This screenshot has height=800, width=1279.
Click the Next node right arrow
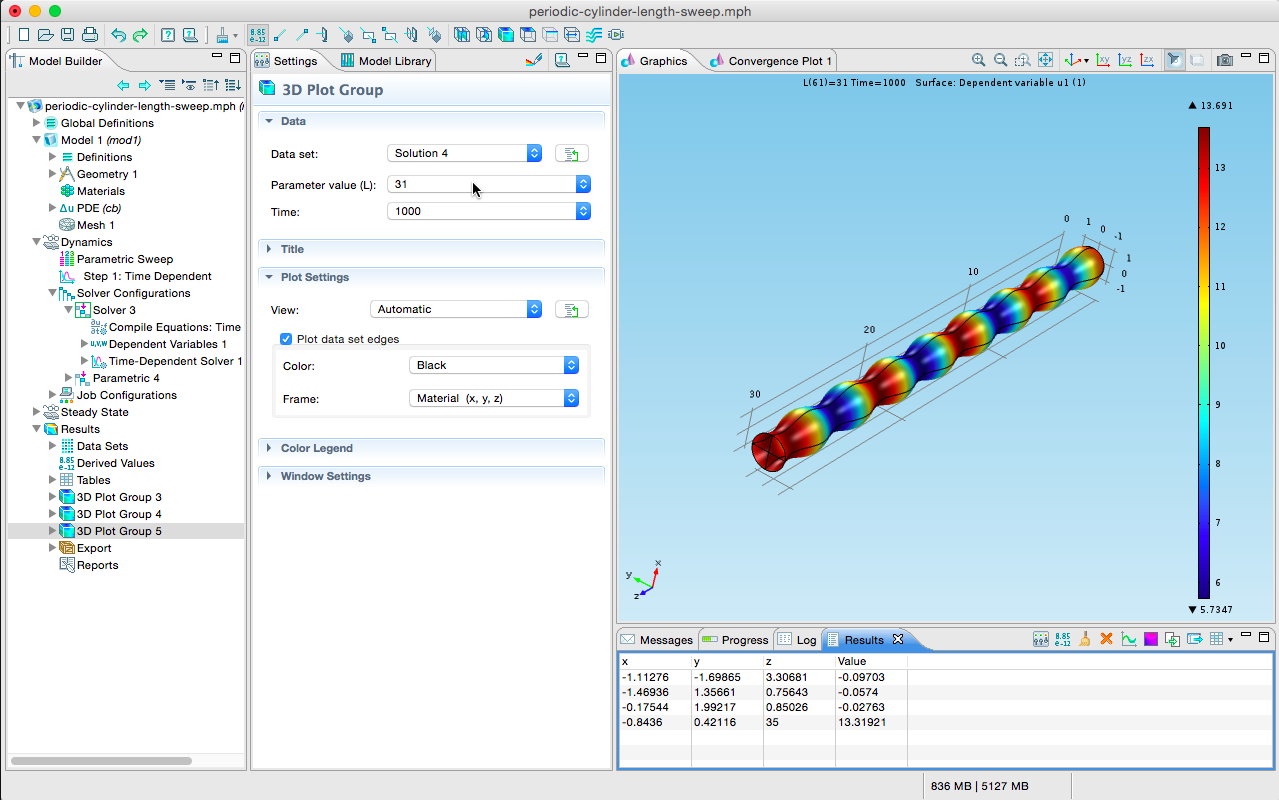pyautogui.click(x=145, y=85)
